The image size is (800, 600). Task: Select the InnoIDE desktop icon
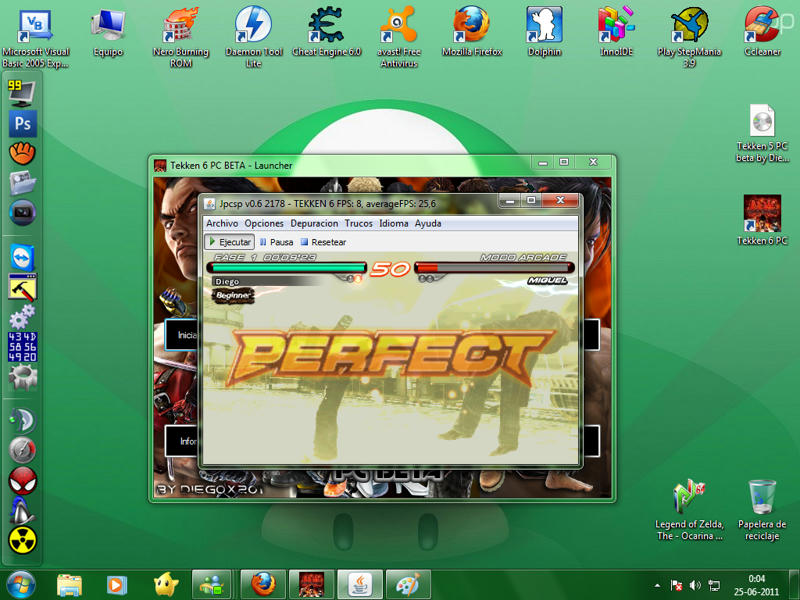[x=616, y=33]
